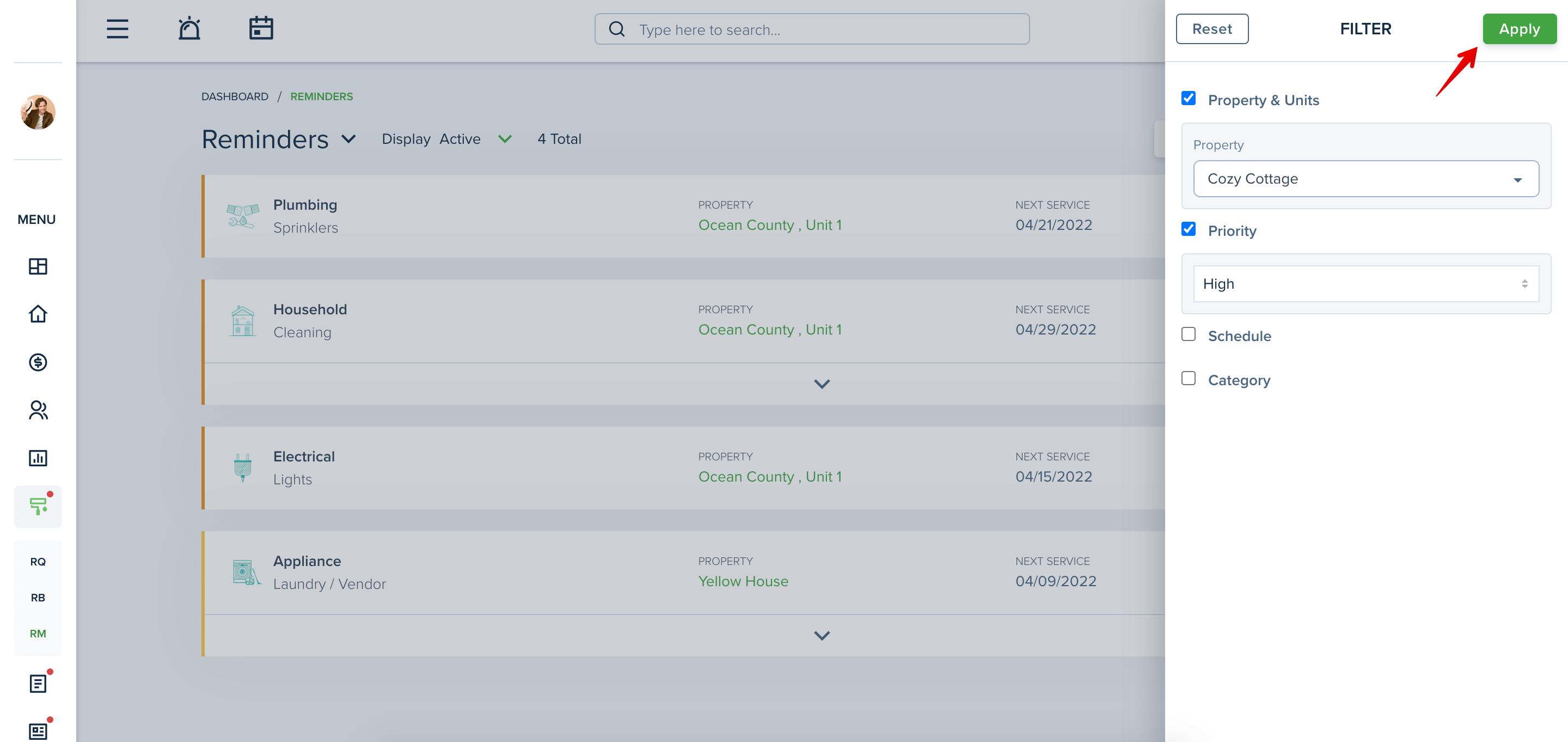Enable the Category filter checkbox
The width and height of the screenshot is (1568, 742).
[x=1187, y=378]
